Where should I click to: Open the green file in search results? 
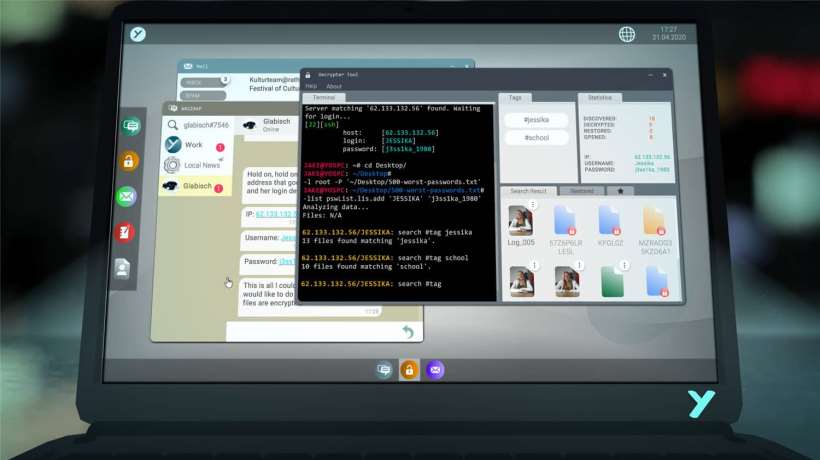[x=612, y=282]
